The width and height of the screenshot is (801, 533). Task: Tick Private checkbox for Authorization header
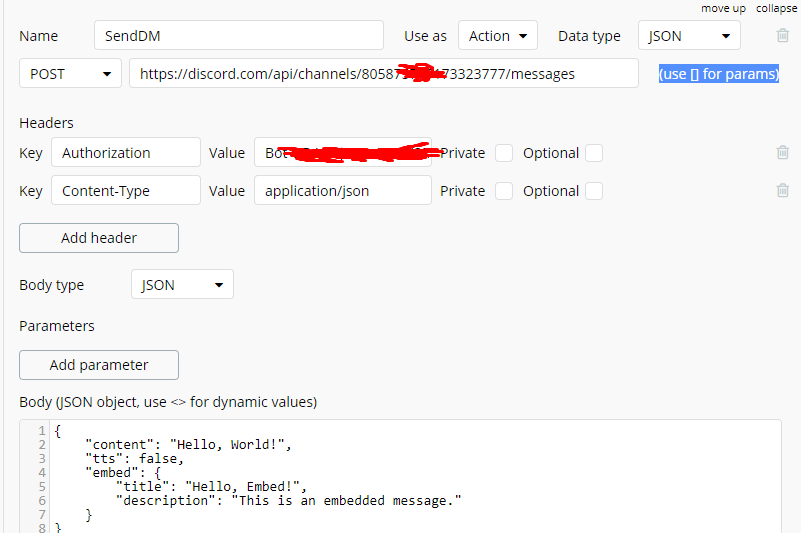[x=504, y=153]
